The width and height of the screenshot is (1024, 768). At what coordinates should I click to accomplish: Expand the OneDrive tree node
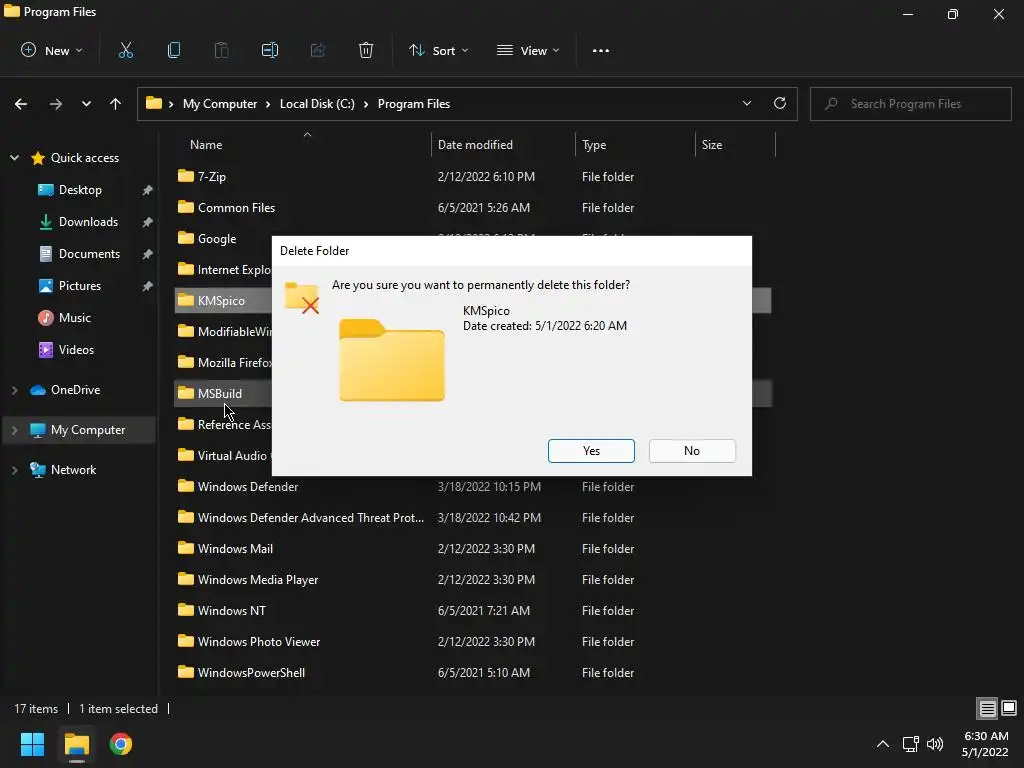pos(14,390)
